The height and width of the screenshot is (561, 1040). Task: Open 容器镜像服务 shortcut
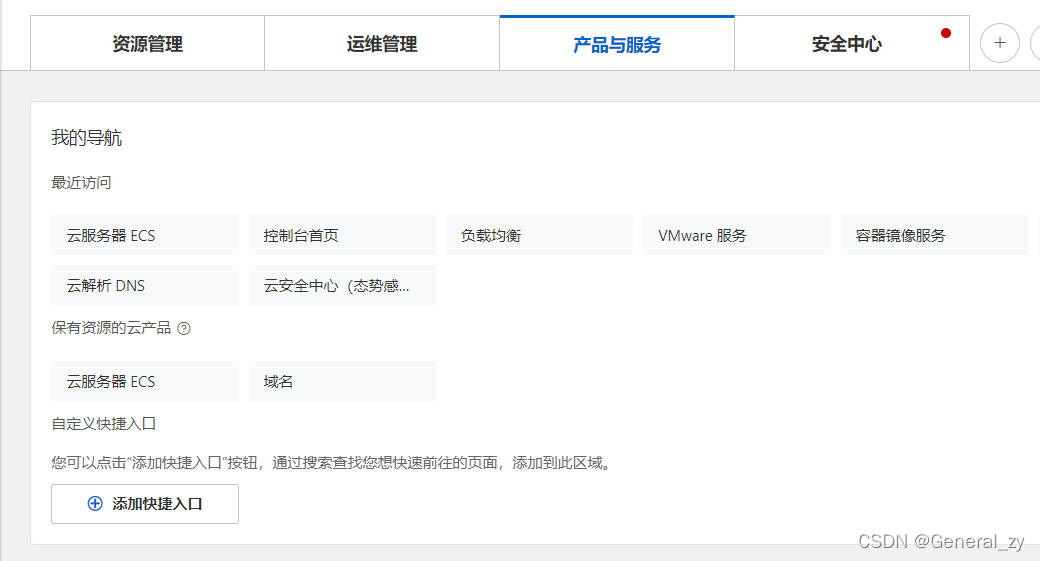click(x=934, y=235)
